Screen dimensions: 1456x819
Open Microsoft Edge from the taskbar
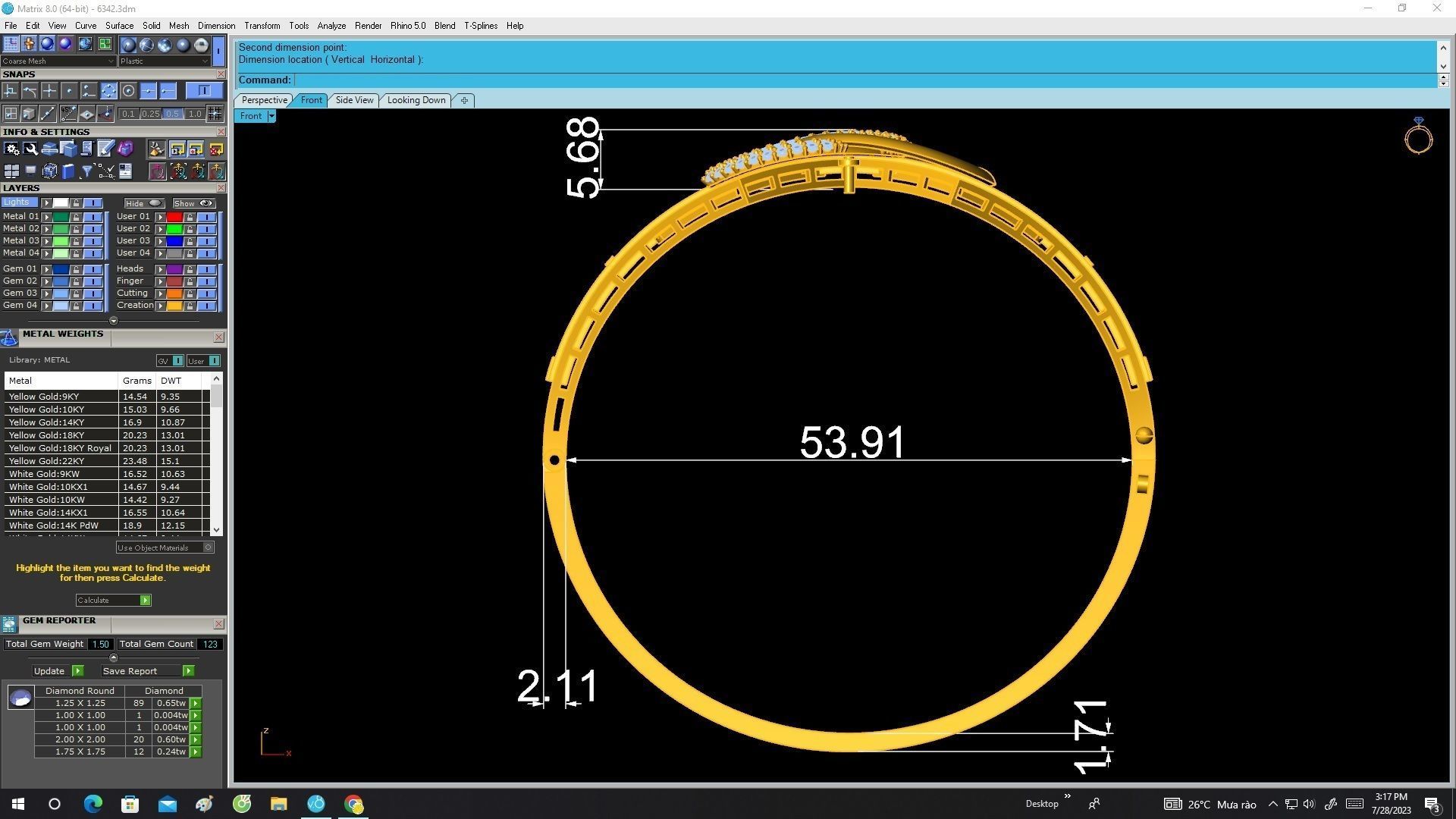click(x=93, y=804)
